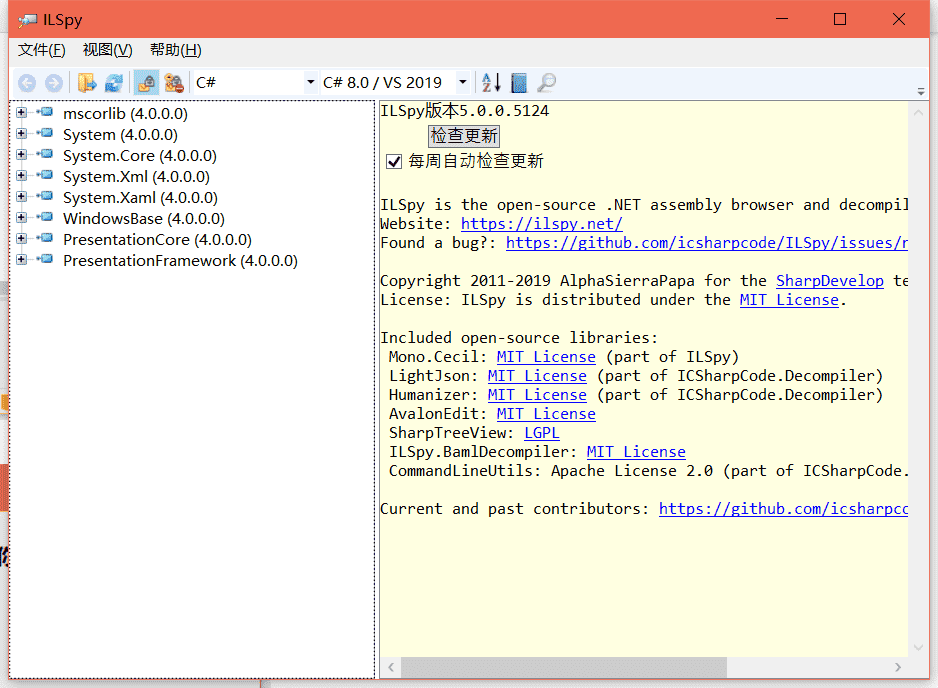Select the mscorlib (4.0.0.0) label
Screen dimensions: 938x688
[x=126, y=113]
